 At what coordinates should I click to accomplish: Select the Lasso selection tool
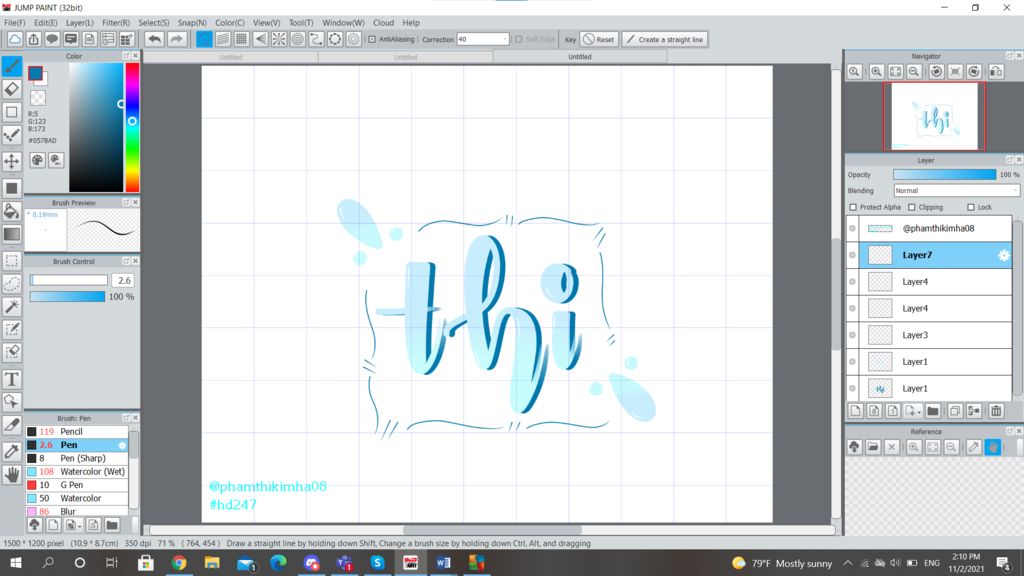pyautogui.click(x=12, y=283)
